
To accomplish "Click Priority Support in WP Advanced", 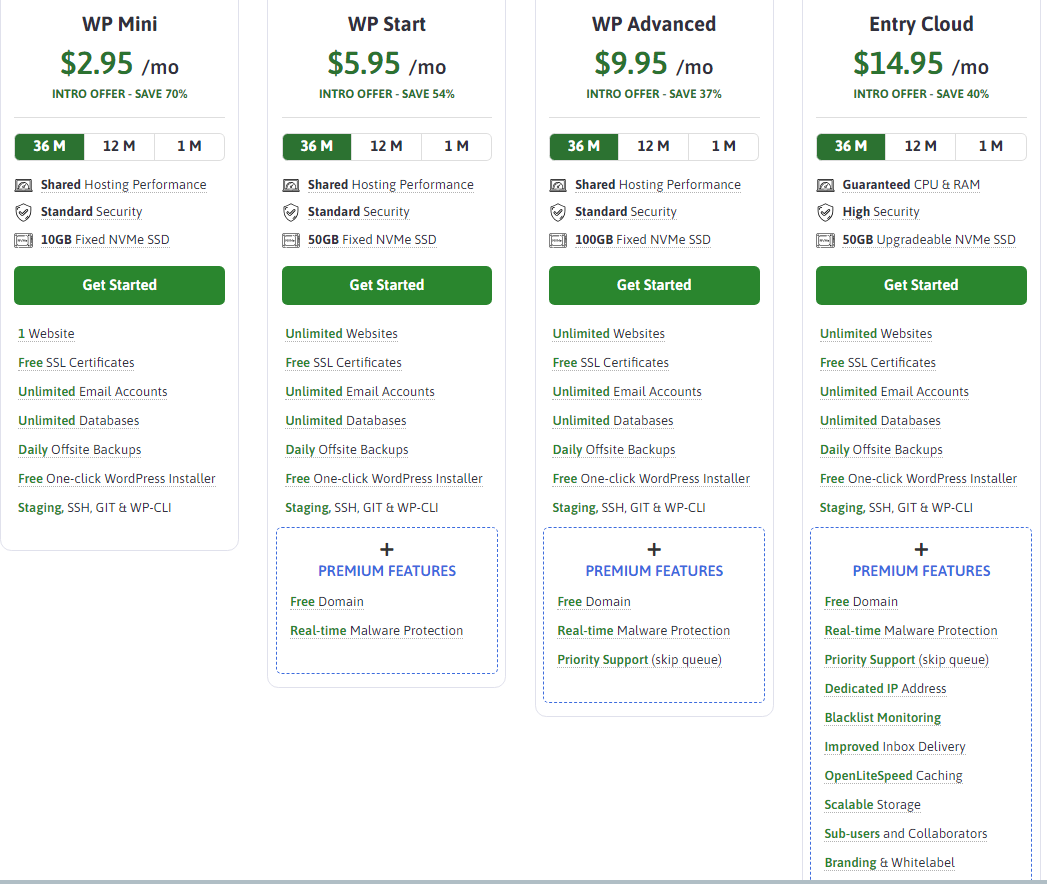I will [x=640, y=660].
